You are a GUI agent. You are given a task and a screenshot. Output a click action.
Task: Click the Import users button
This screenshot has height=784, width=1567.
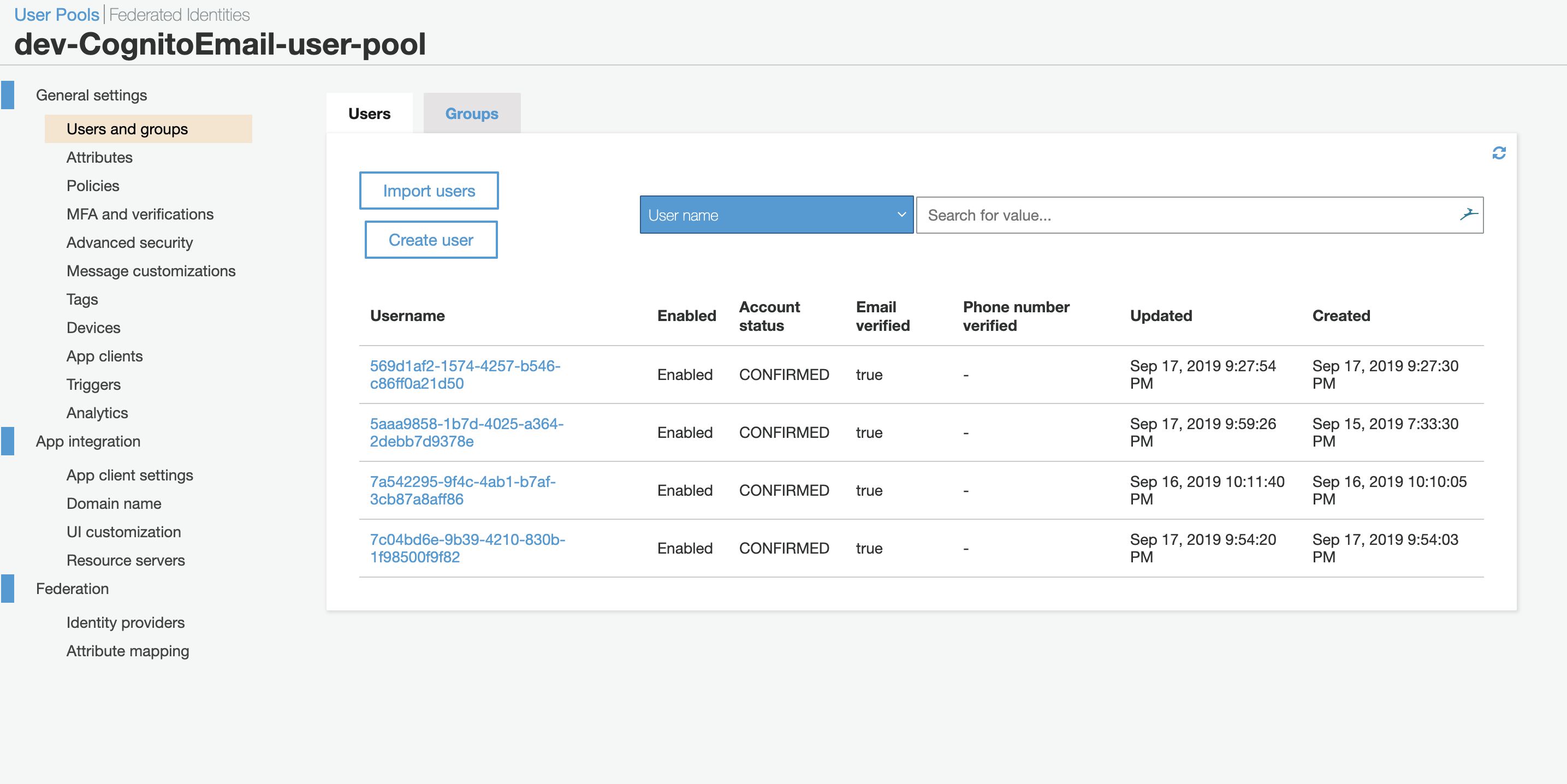click(x=428, y=191)
